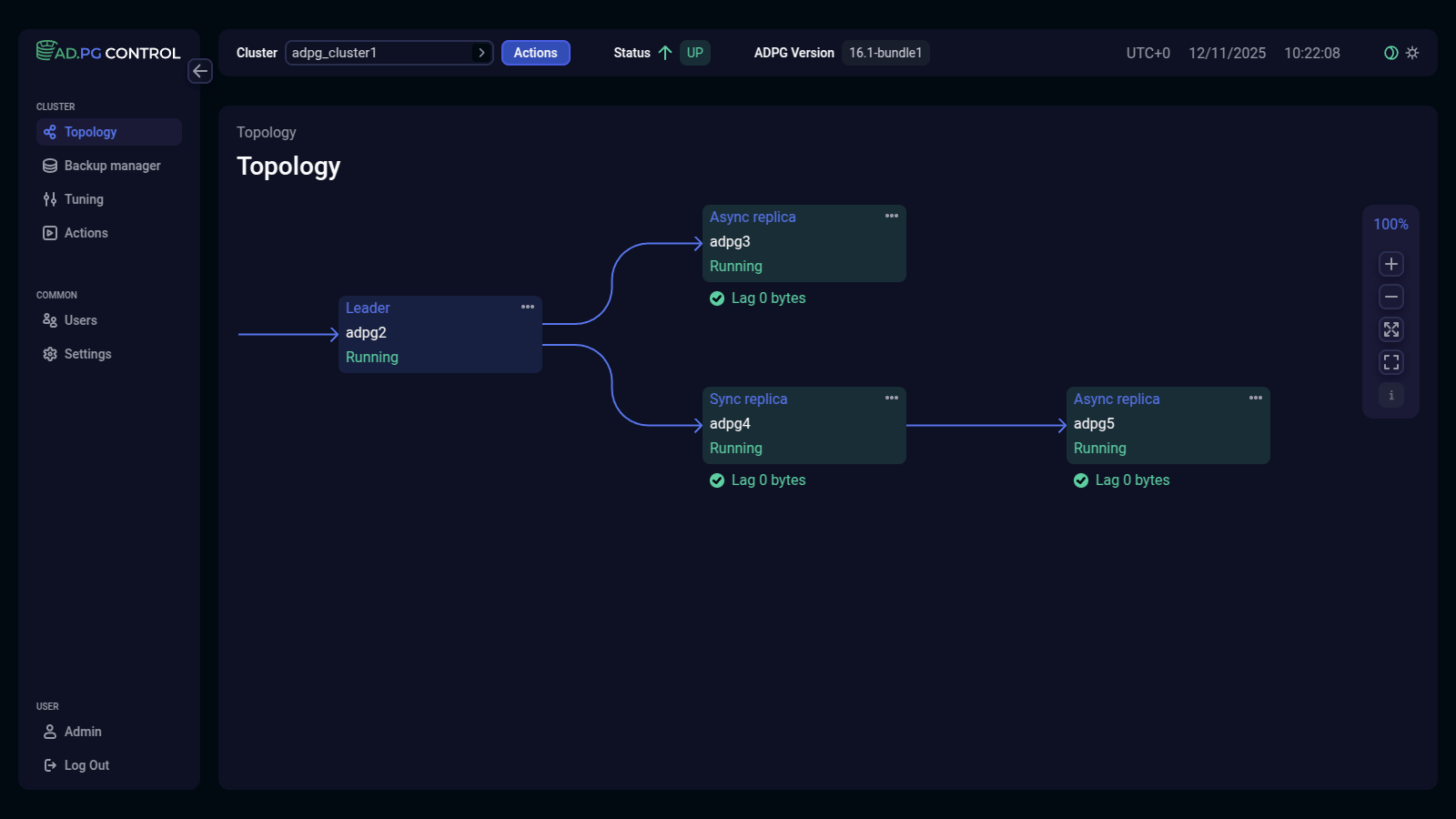Zoom out of the topology diagram
This screenshot has width=1456, height=819.
point(1390,297)
